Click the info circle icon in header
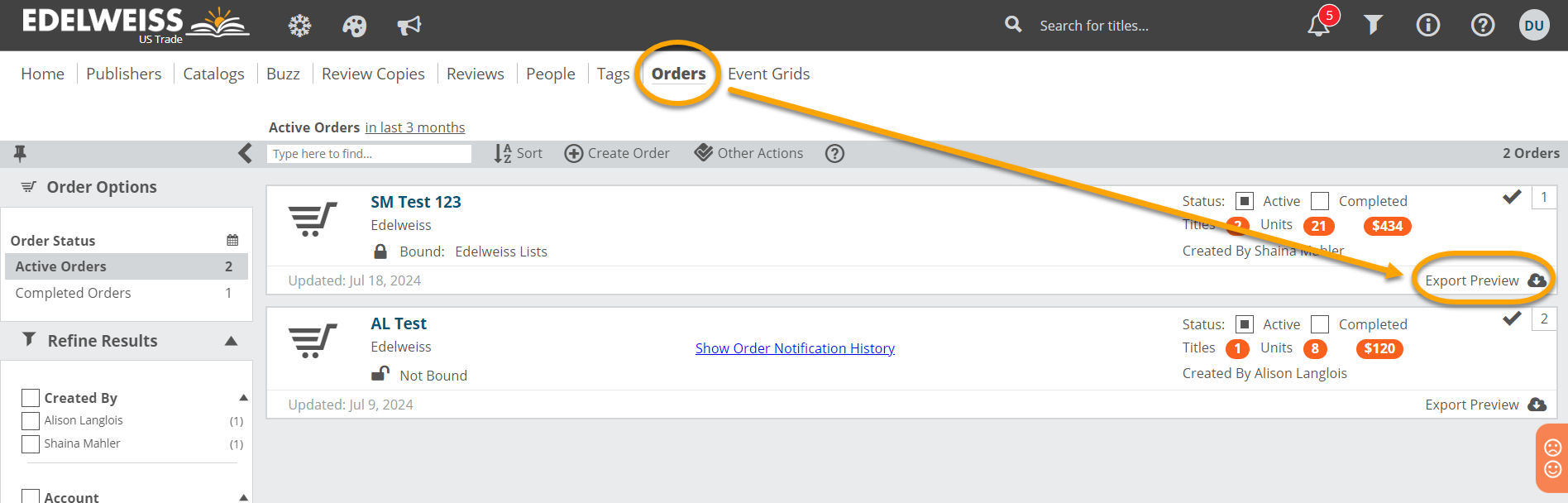The height and width of the screenshot is (503, 1568). click(x=1428, y=25)
